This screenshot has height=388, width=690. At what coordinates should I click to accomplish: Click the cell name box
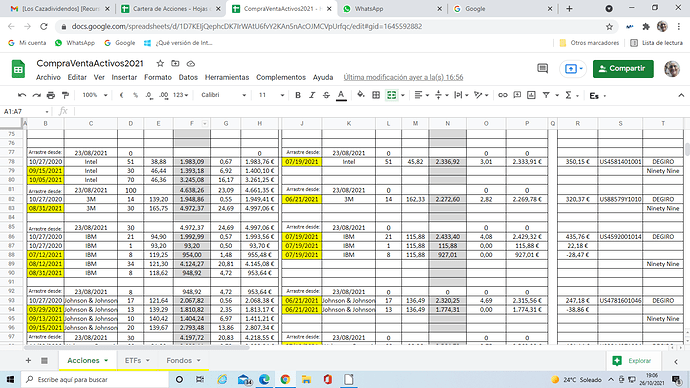[26, 111]
